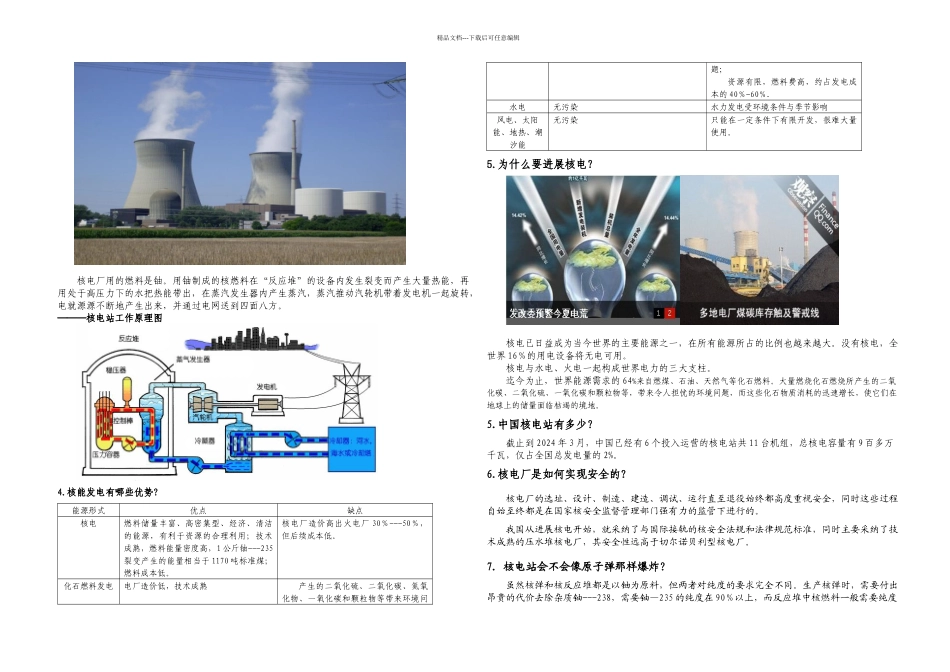Viewport: 950px width, 672px height.
Task: Click the header text 精品文档---下载后可任意编辑
Action: point(478,38)
